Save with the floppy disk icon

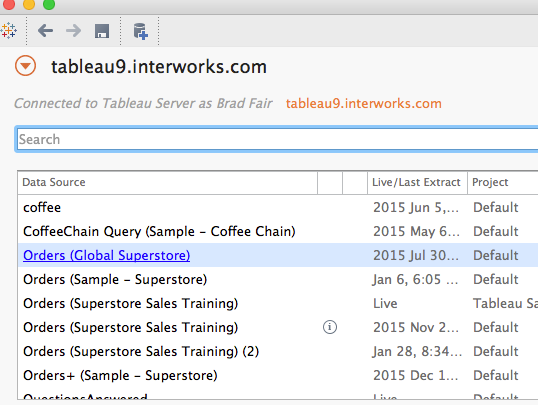102,31
